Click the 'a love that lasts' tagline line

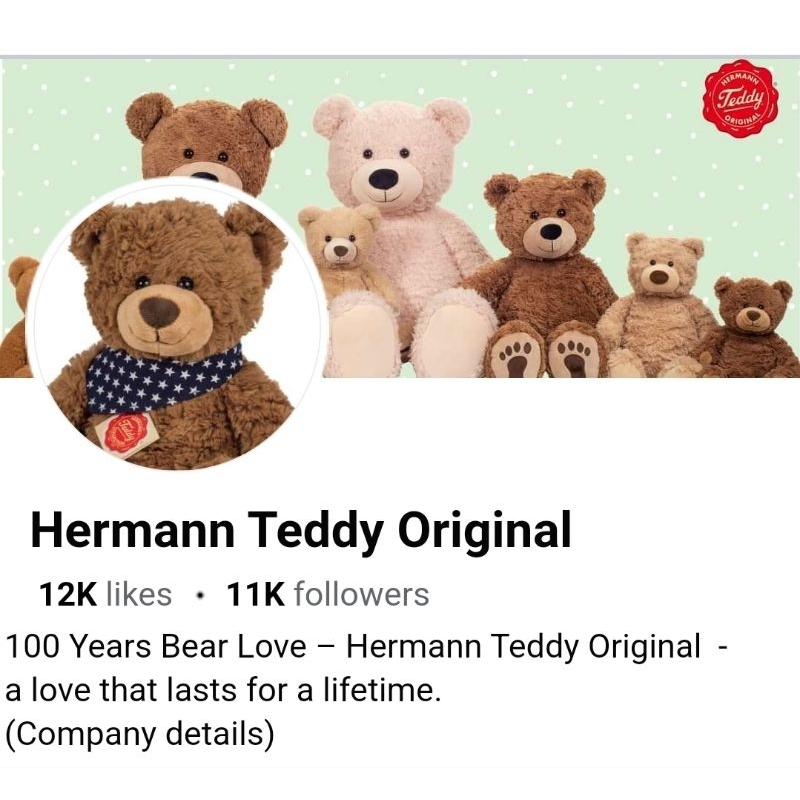click(x=222, y=690)
